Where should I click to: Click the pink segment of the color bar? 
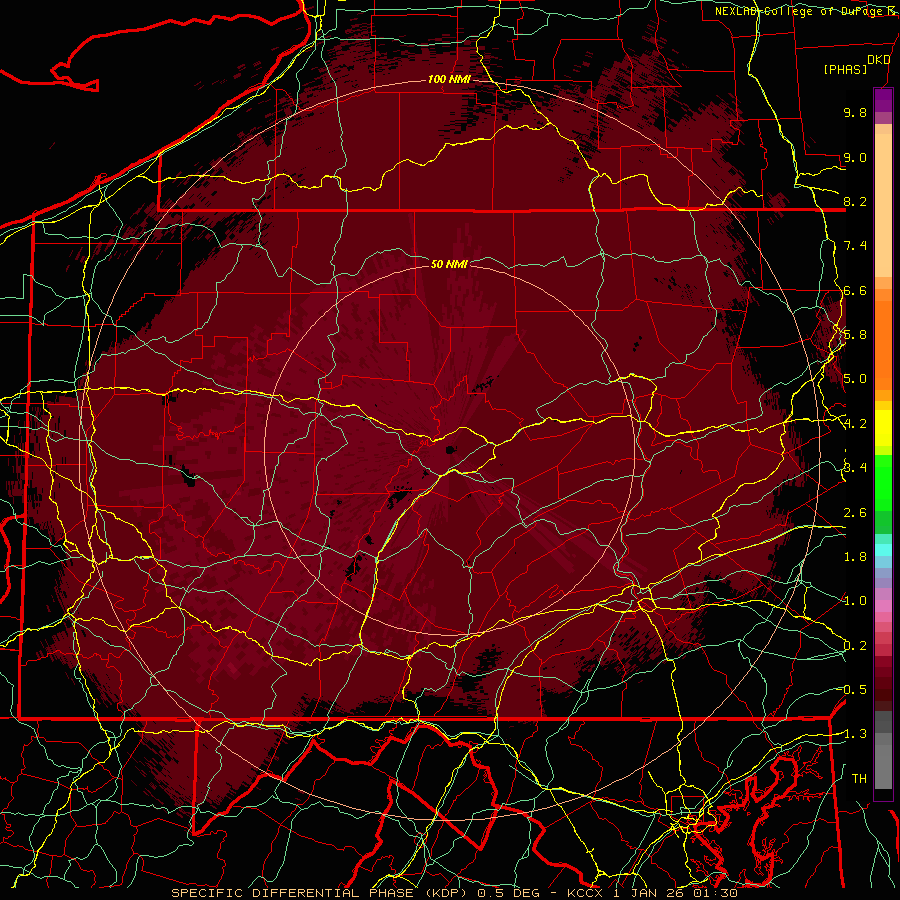click(x=883, y=606)
